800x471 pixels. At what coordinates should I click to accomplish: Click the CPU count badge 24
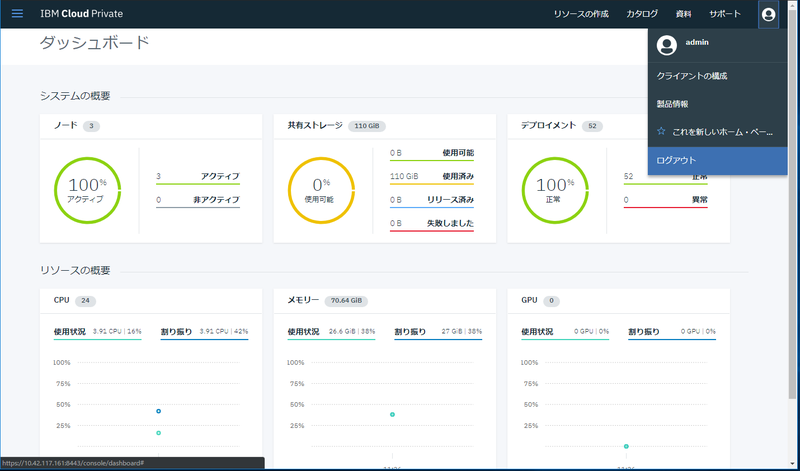pyautogui.click(x=85, y=301)
